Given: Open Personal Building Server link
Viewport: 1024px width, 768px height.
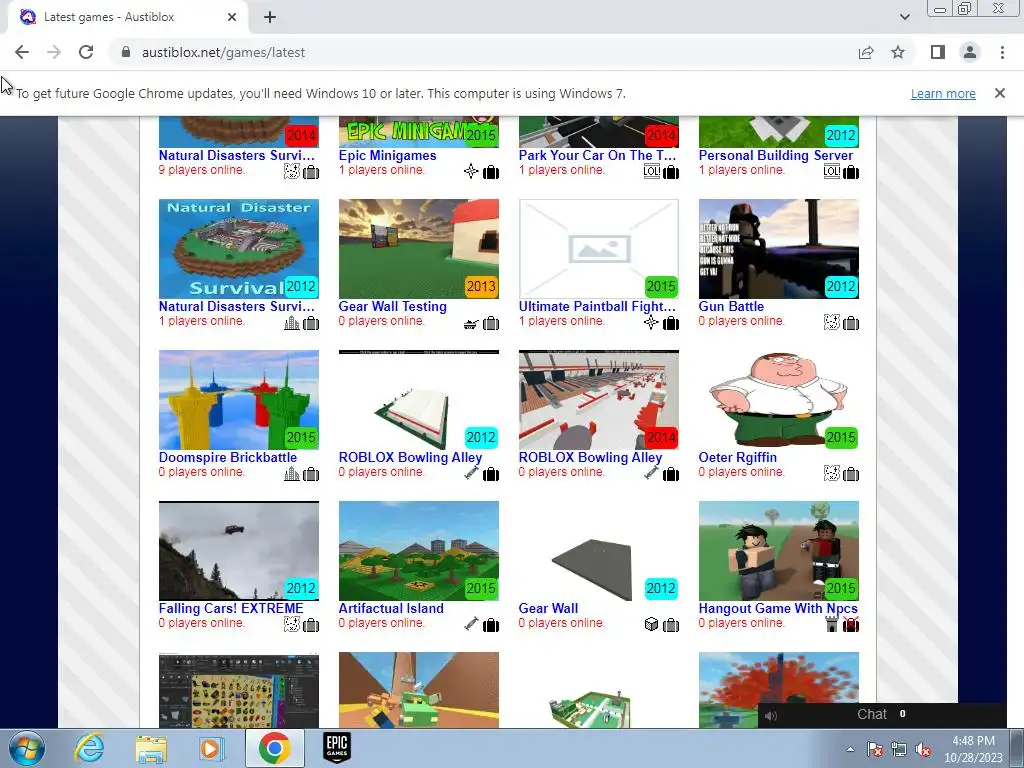Looking at the screenshot, I should [775, 155].
